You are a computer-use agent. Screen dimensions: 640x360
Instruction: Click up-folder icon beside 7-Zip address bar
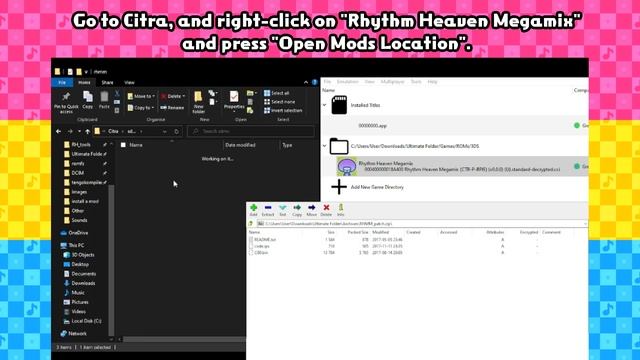[251, 224]
